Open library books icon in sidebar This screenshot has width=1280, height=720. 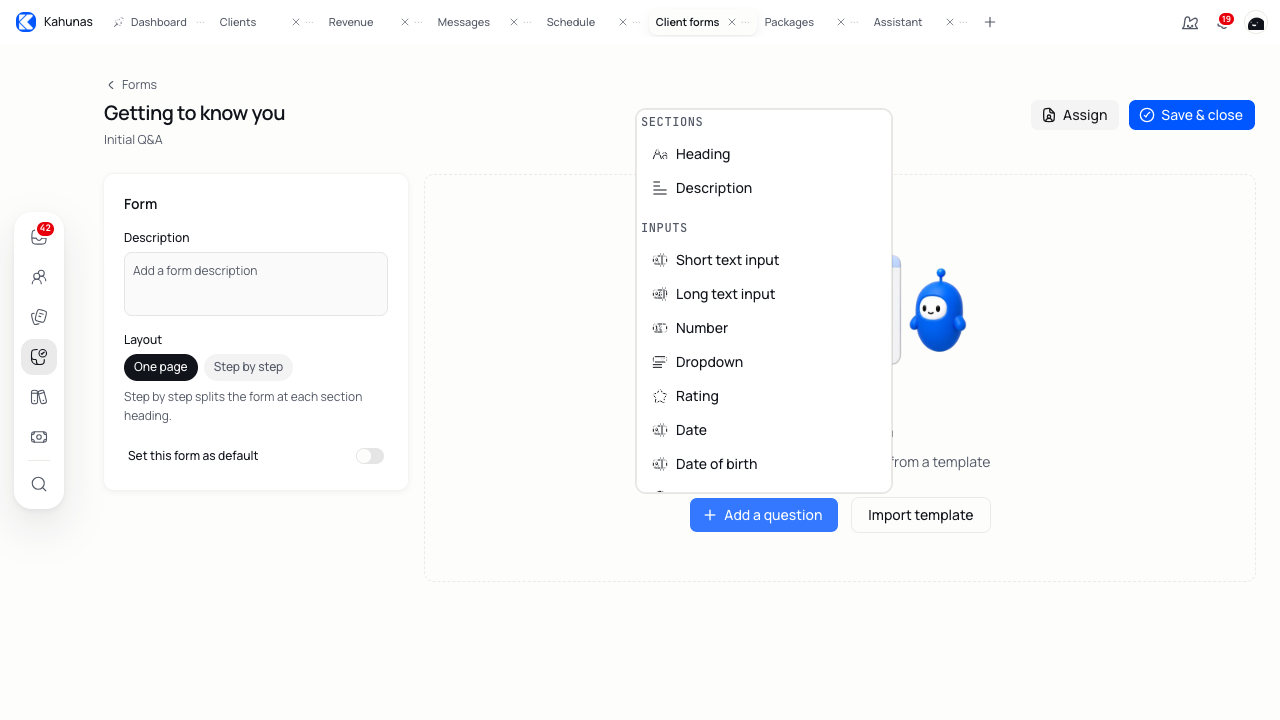[39, 397]
